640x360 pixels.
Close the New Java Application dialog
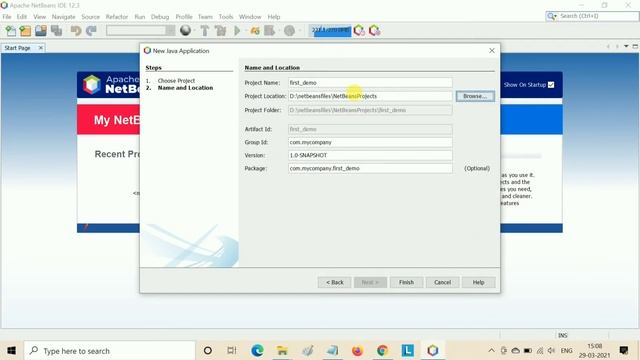(492, 51)
